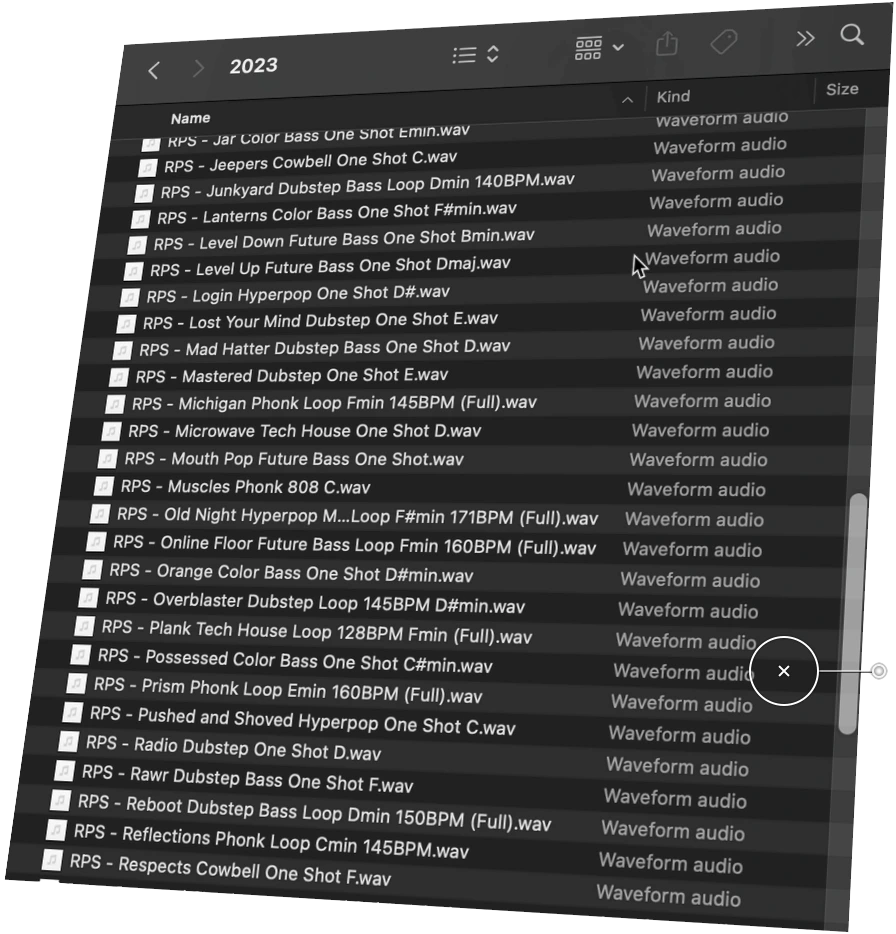Sort by the Kind column header

click(x=673, y=97)
